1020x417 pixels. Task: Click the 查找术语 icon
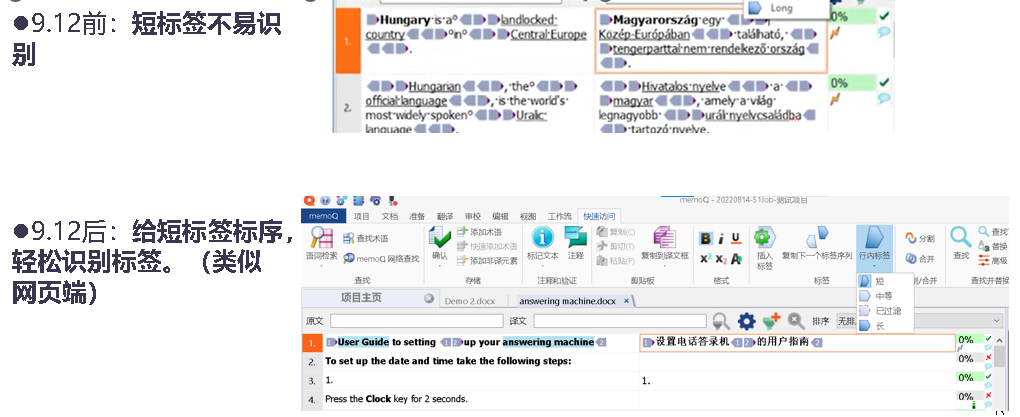[x=348, y=239]
